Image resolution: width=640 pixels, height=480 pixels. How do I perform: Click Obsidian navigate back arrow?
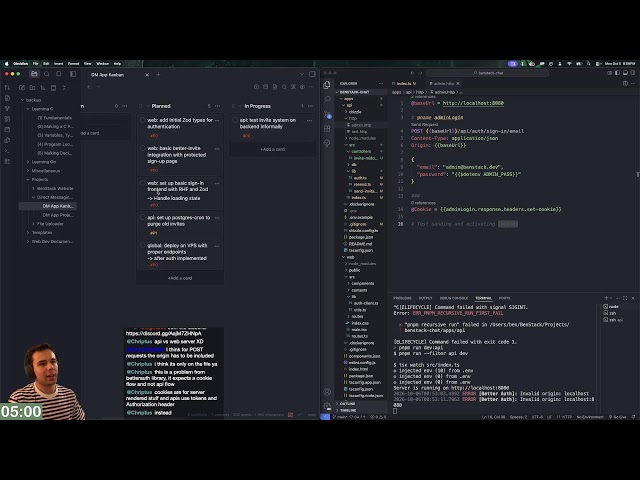(x=89, y=87)
